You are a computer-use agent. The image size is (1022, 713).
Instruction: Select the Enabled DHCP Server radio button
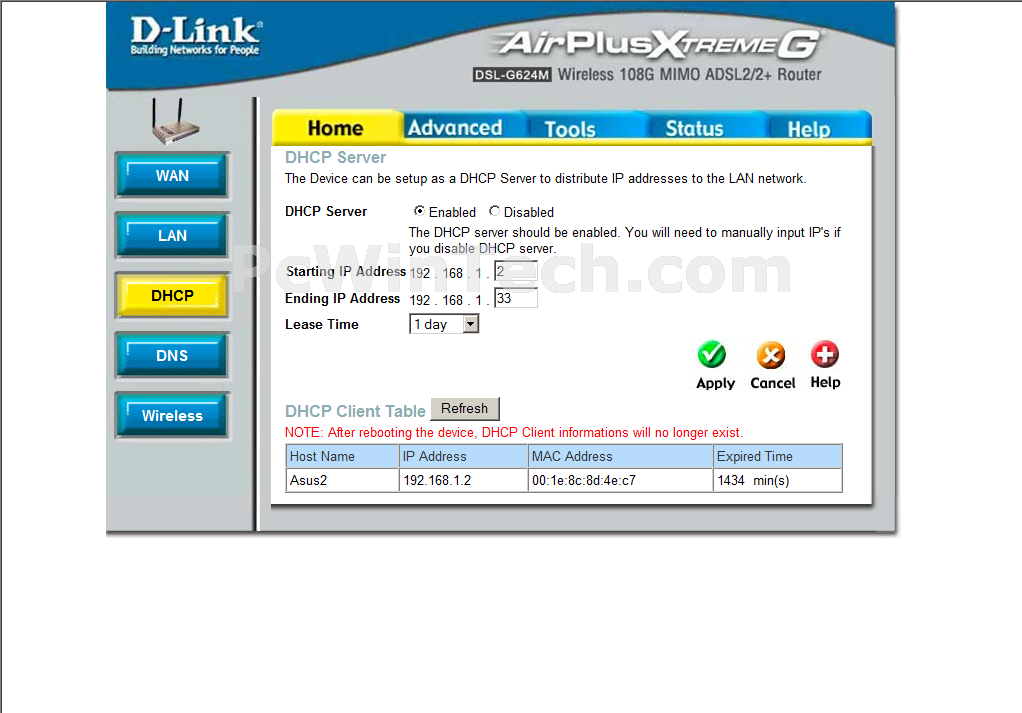tap(419, 211)
